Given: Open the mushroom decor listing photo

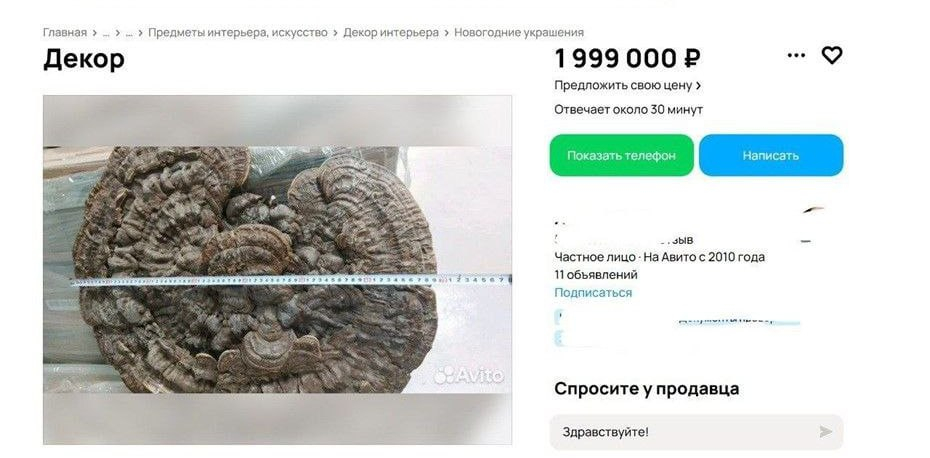Looking at the screenshot, I should click(278, 270).
